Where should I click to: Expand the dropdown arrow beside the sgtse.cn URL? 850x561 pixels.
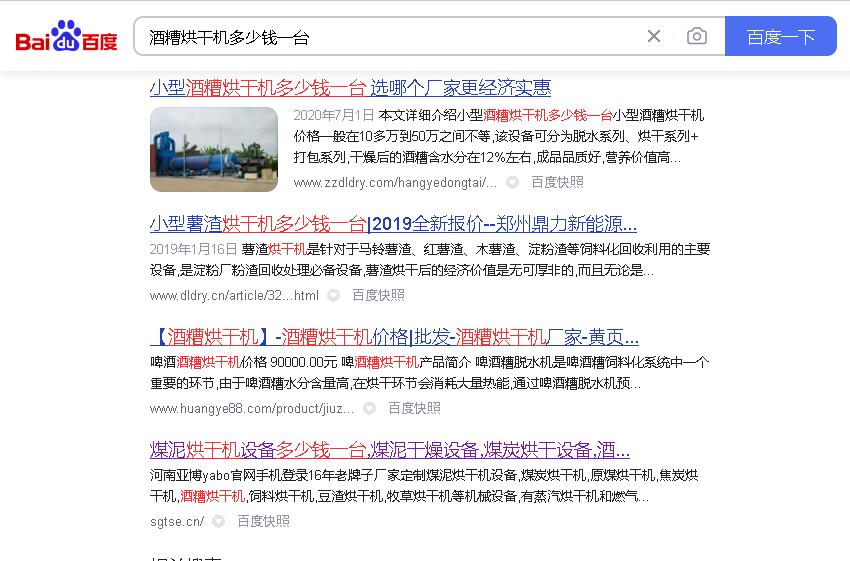pyautogui.click(x=219, y=522)
